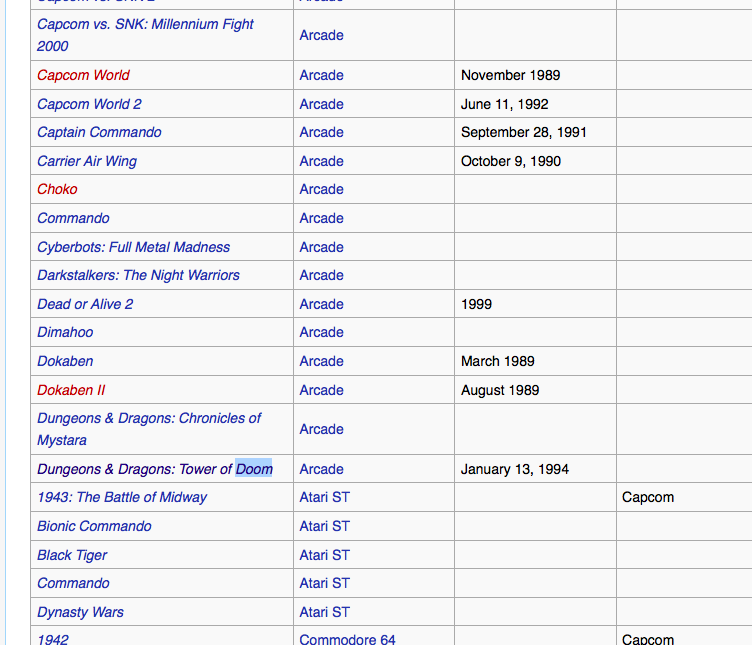The image size is (752, 645).
Task: Open the Commando link in the Arcade row
Action: (x=73, y=218)
